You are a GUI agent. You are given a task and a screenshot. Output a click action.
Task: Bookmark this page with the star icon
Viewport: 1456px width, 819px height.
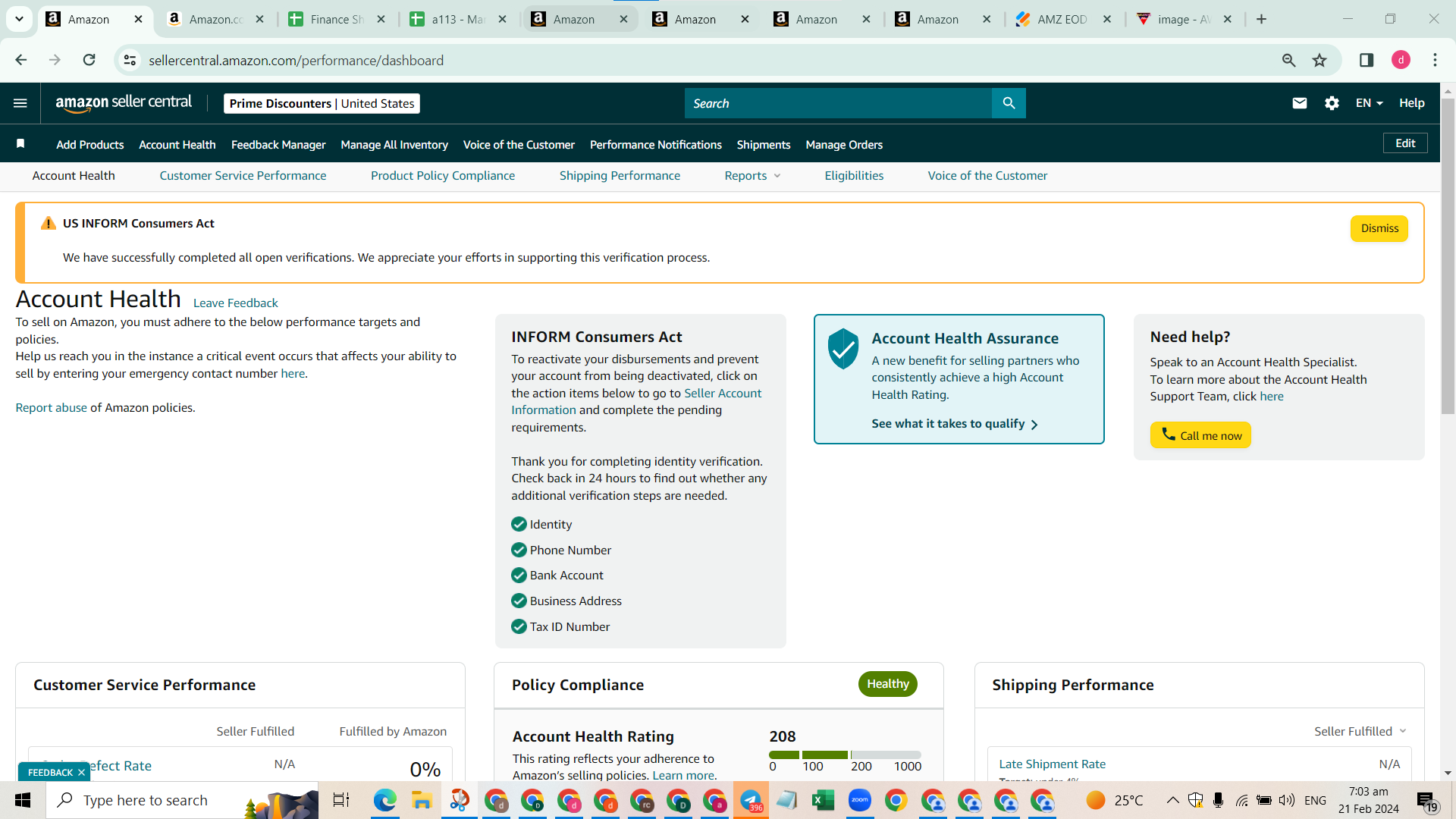[1319, 60]
